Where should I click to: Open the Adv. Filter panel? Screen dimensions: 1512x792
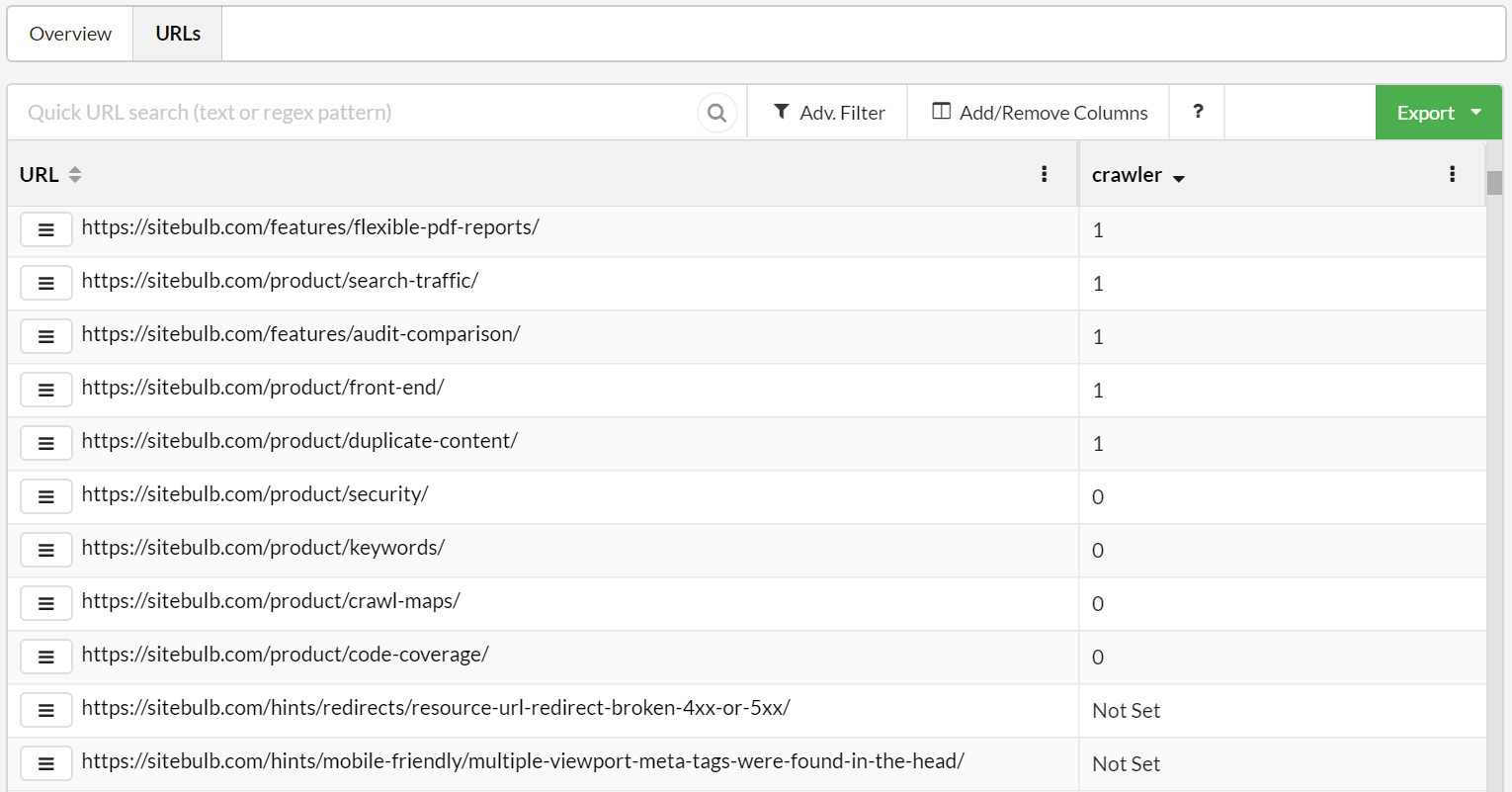coord(828,113)
